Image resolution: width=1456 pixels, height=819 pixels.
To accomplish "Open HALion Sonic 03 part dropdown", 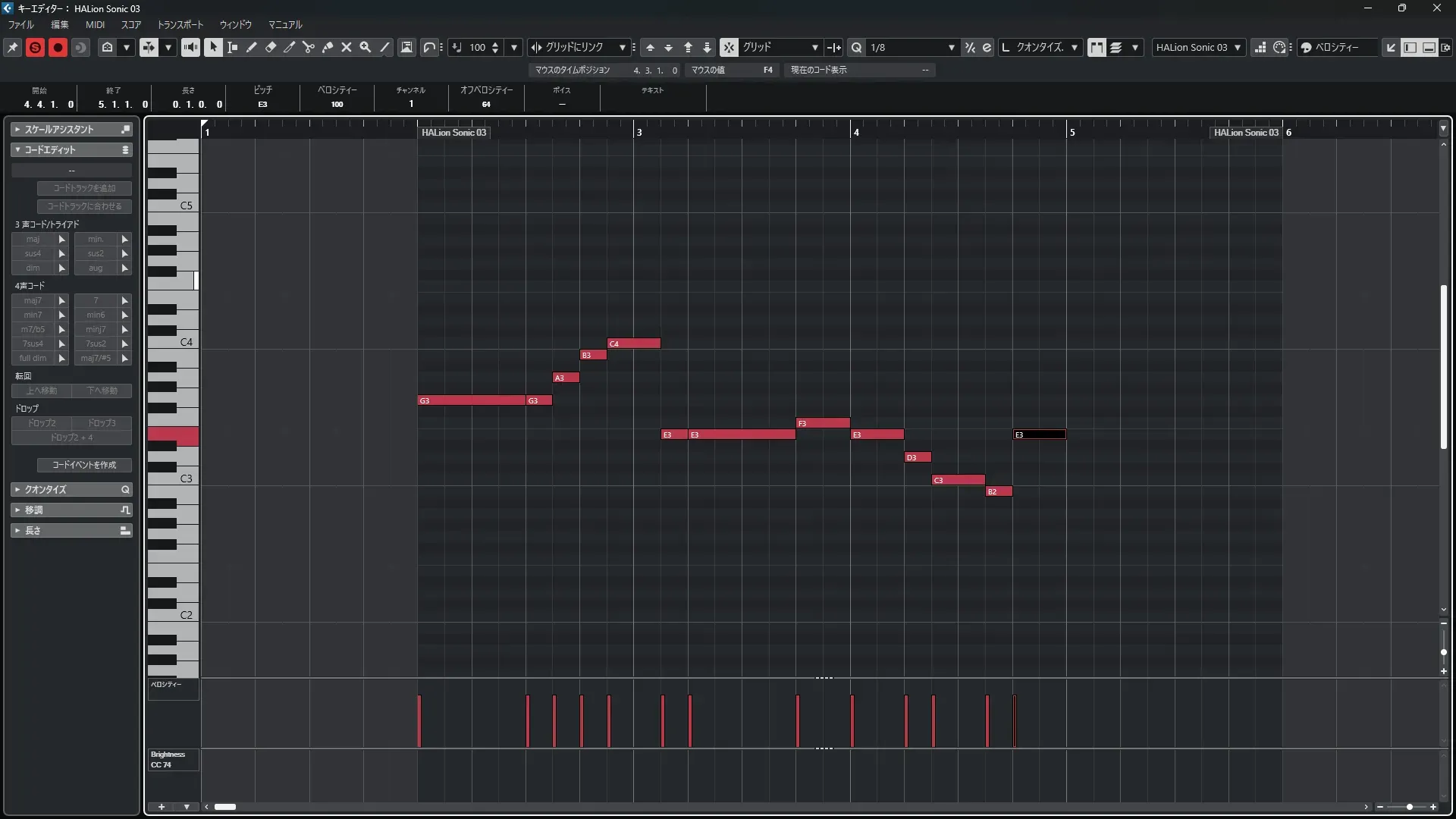I will 1237,47.
